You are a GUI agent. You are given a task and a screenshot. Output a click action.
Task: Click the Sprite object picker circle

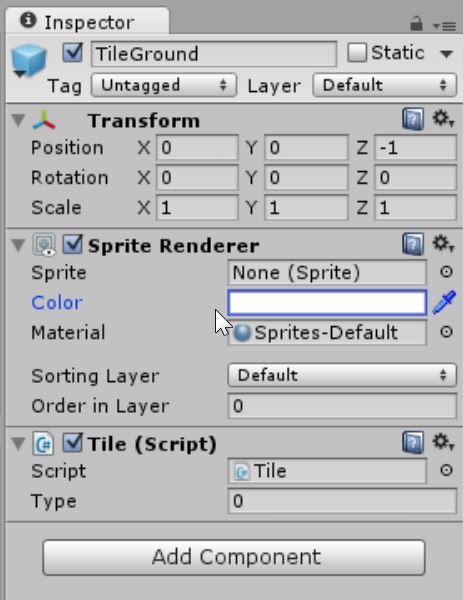click(446, 272)
